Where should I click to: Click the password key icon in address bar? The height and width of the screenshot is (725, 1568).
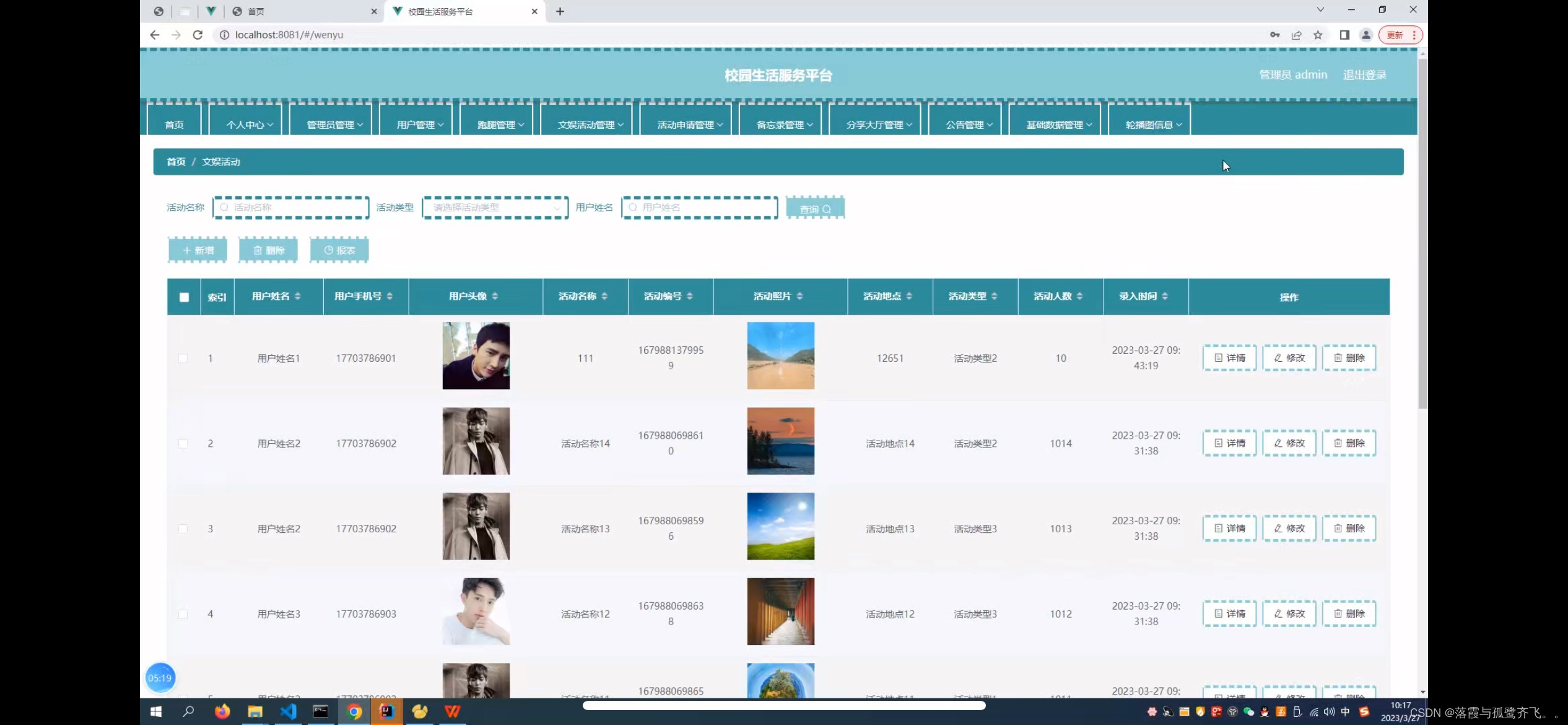click(x=1274, y=35)
